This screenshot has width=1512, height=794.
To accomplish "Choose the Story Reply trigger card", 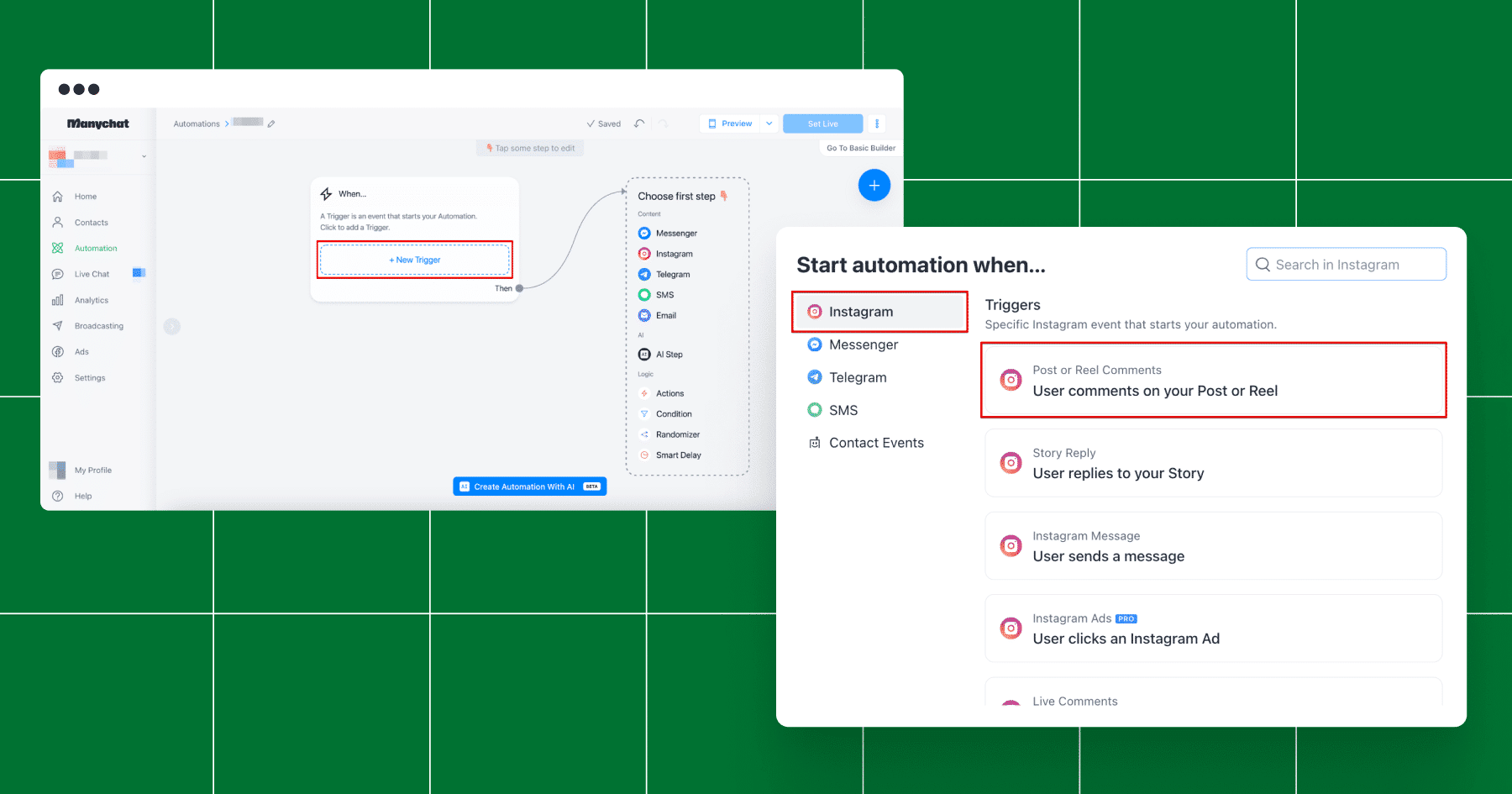I will tap(1213, 463).
